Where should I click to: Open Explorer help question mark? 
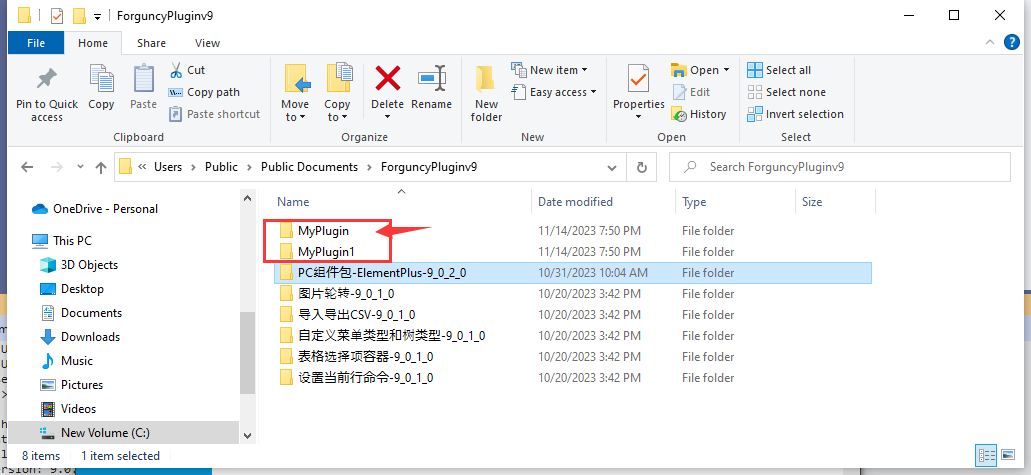(x=1011, y=43)
